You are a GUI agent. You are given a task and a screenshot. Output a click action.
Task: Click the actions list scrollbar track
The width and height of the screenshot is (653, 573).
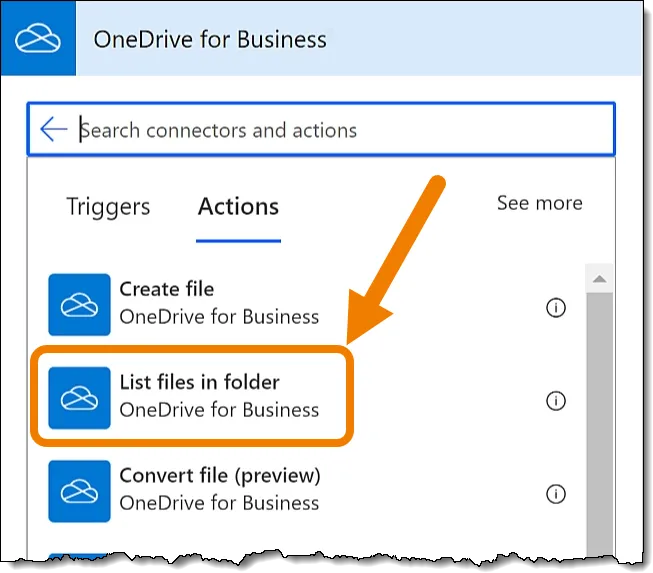coord(599,420)
